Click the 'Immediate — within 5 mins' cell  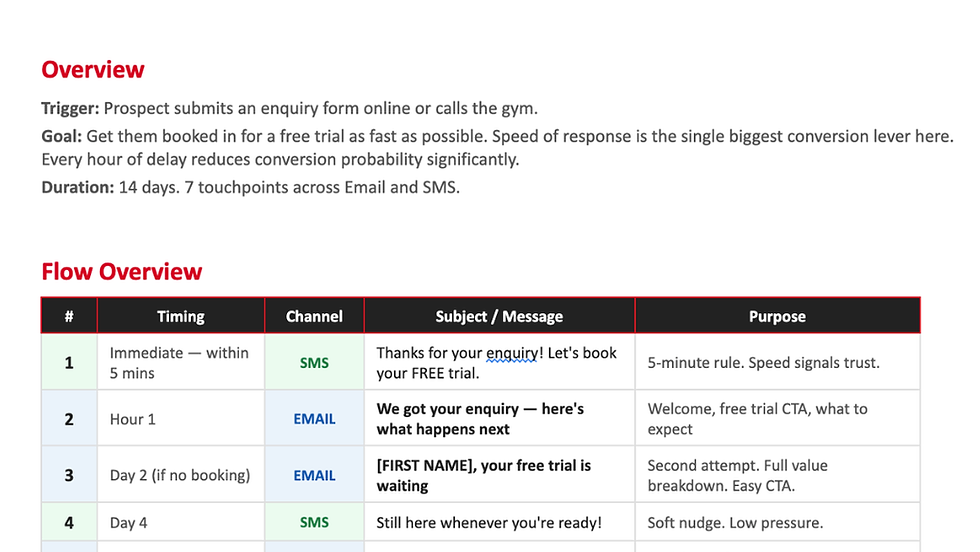pos(179,363)
